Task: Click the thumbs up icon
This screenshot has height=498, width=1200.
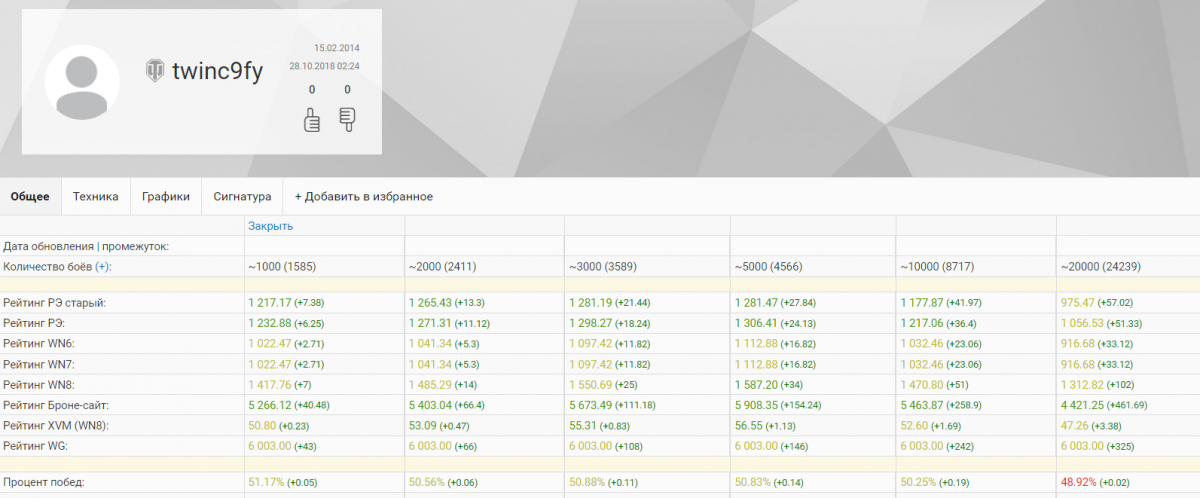Action: pyautogui.click(x=312, y=121)
